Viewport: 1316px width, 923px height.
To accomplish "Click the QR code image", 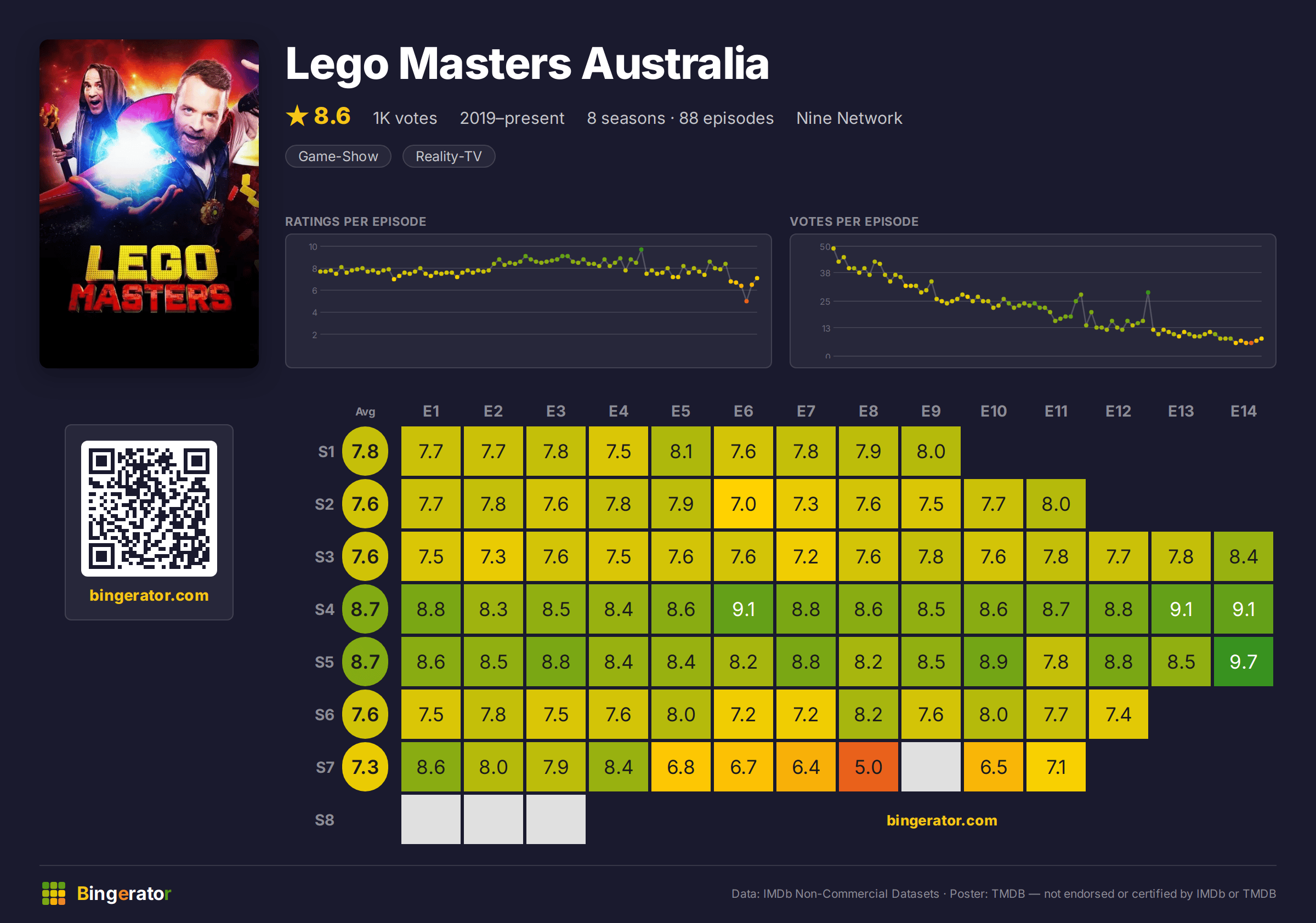I will click(149, 508).
